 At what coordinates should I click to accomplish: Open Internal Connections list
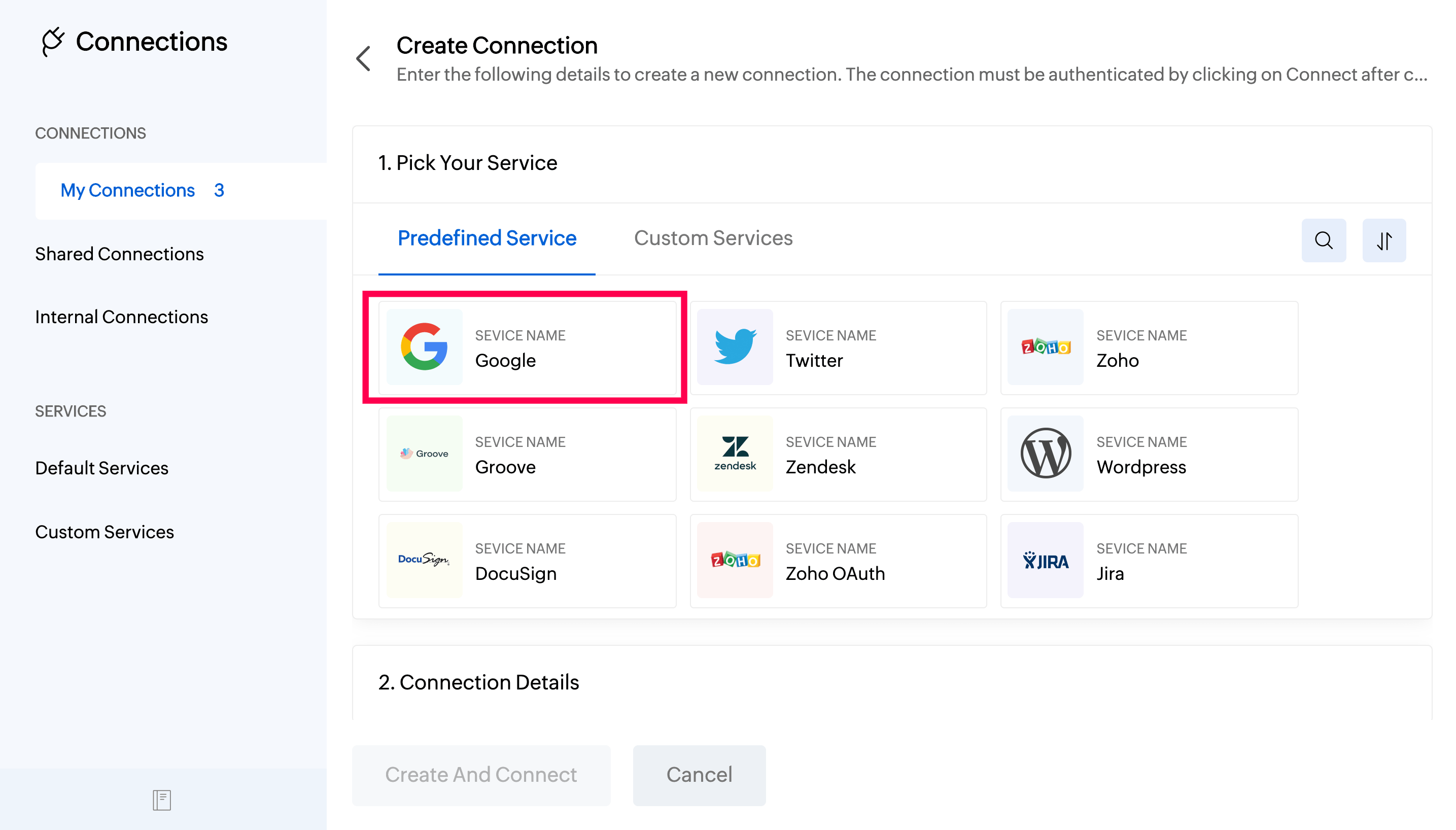click(x=121, y=317)
